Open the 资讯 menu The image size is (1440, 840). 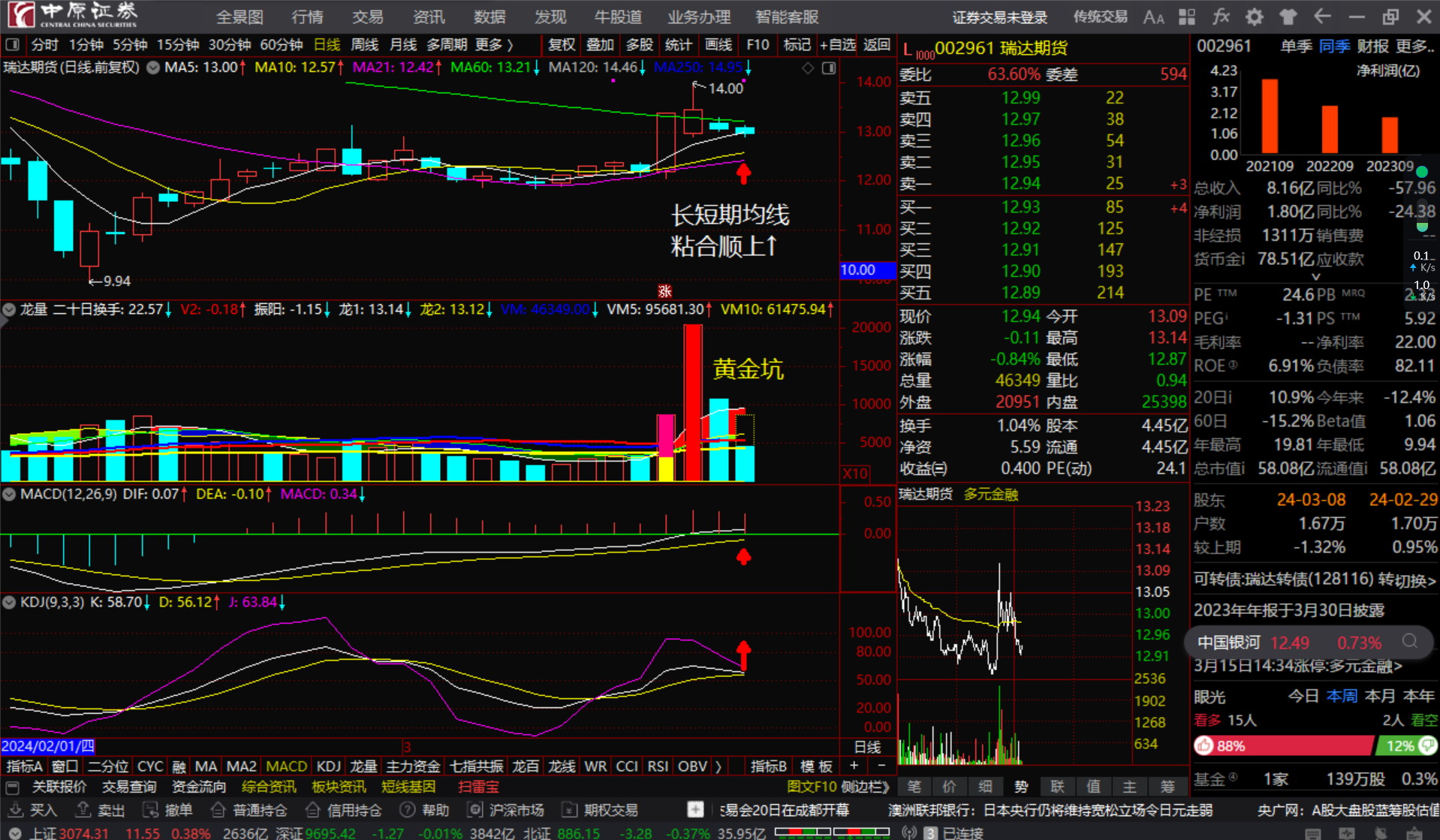tap(429, 17)
